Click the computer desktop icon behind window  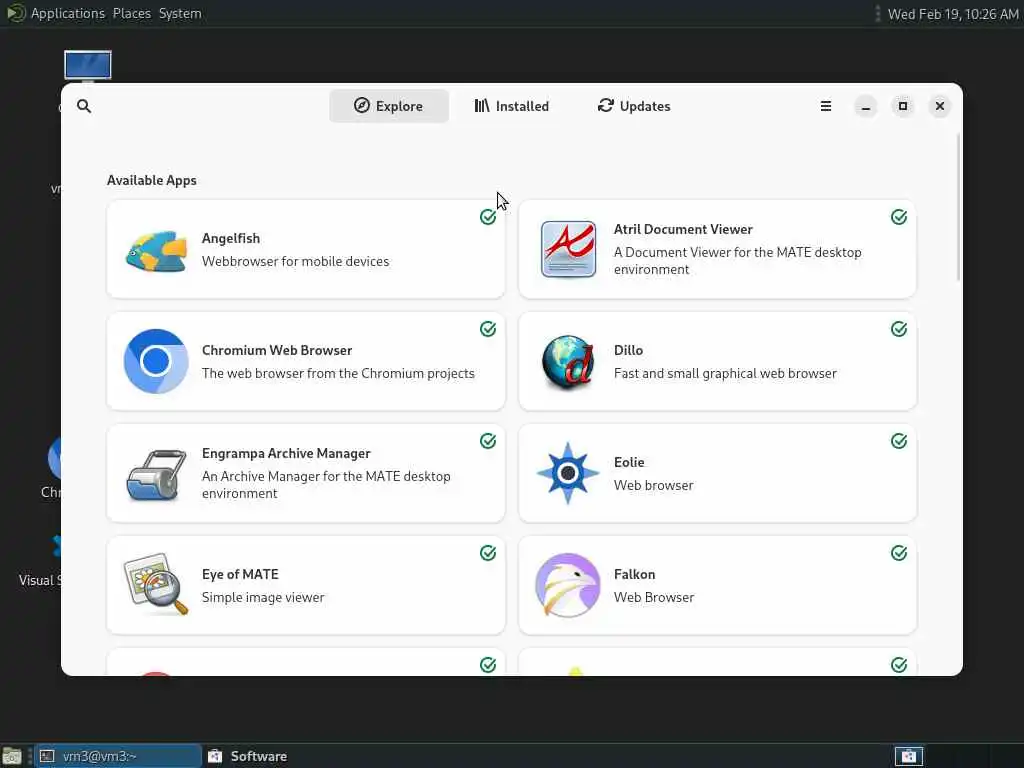point(88,66)
